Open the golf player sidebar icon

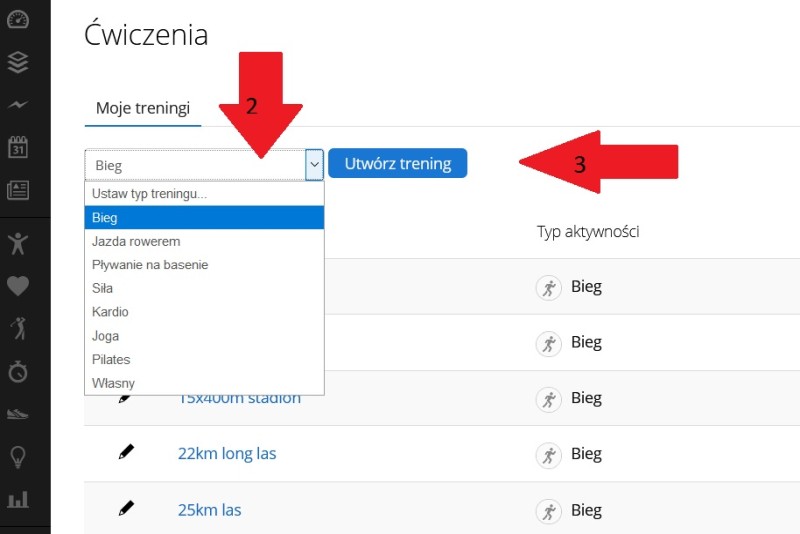19,328
